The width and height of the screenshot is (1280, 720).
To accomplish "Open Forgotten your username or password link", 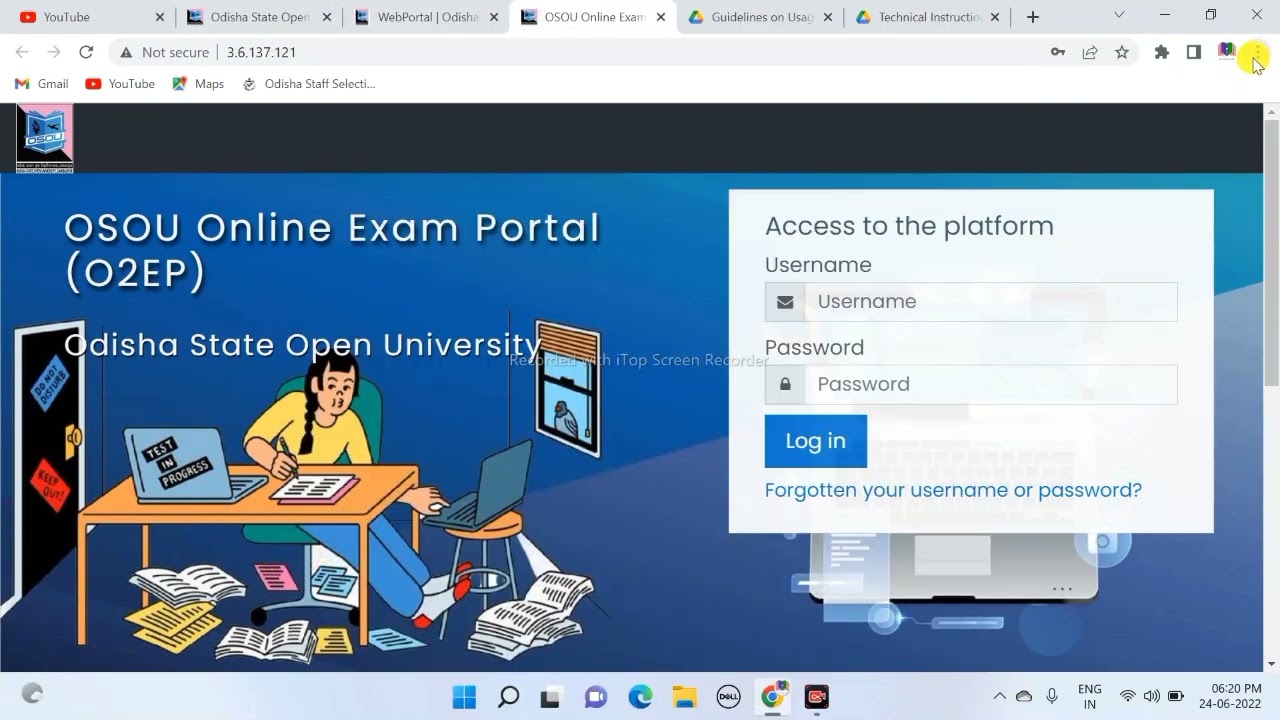I will pyautogui.click(x=953, y=490).
